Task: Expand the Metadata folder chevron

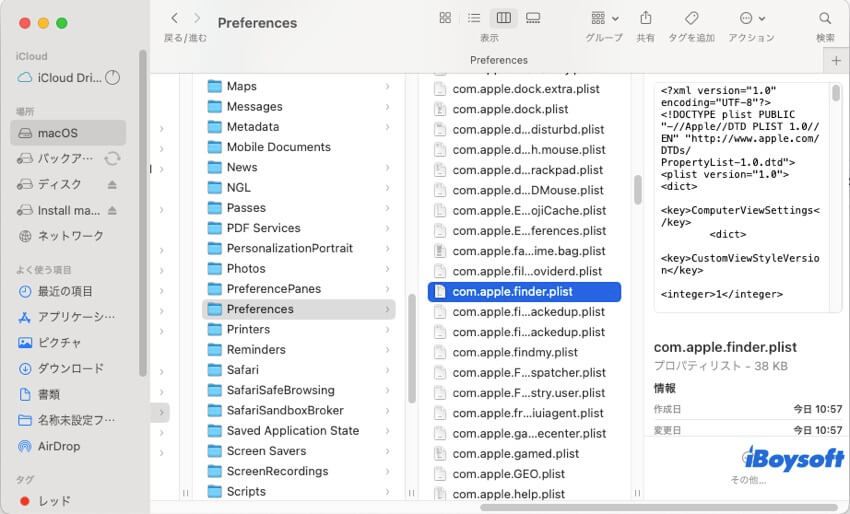Action: pos(388,127)
